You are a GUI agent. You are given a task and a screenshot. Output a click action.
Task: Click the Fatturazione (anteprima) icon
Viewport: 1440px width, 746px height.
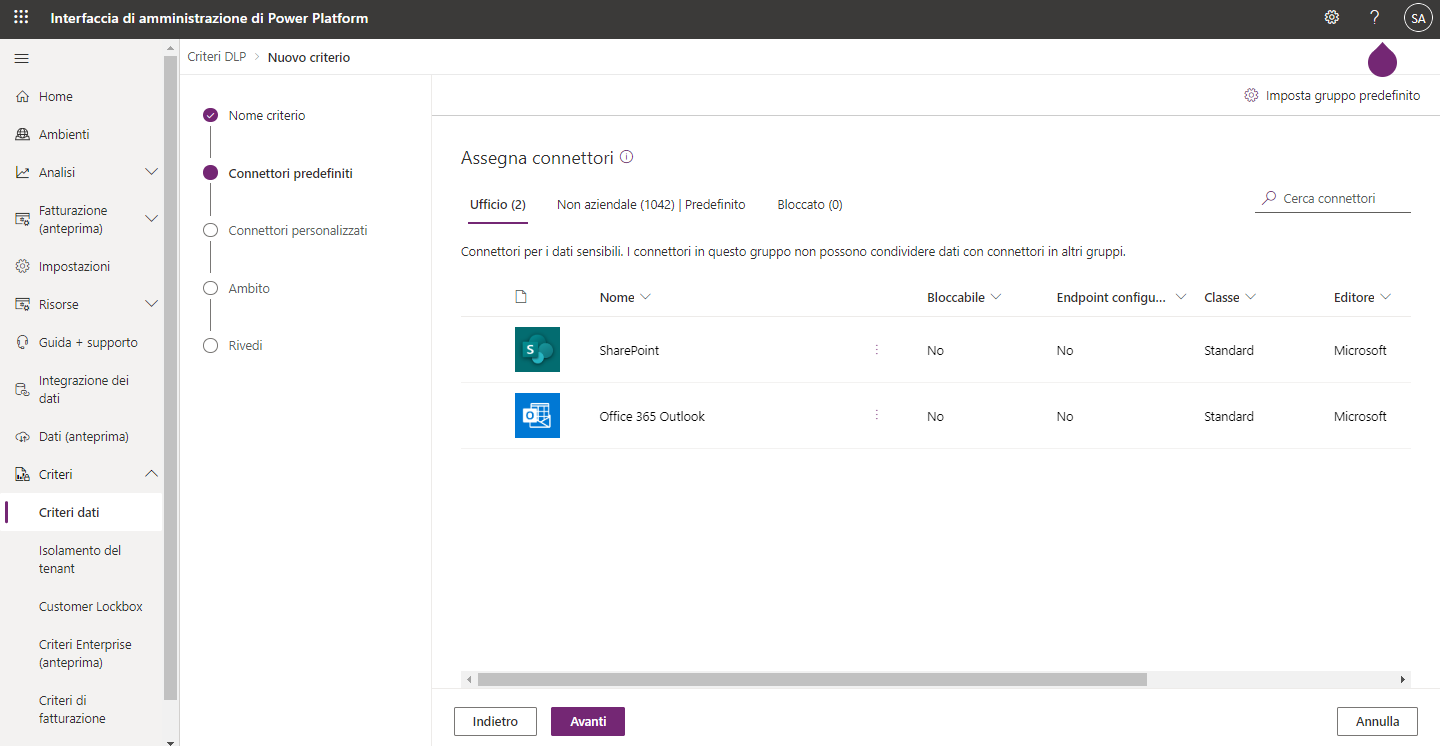click(22, 219)
